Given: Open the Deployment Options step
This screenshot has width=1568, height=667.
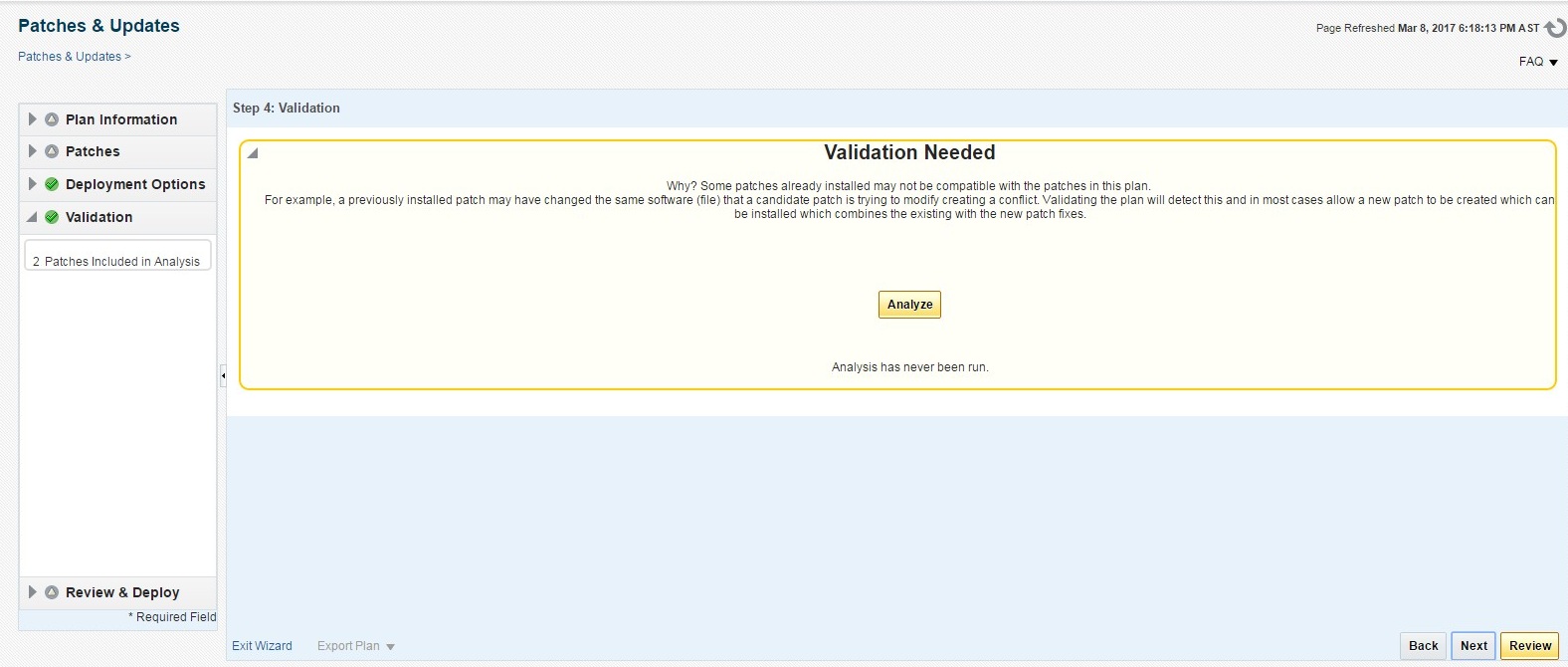Looking at the screenshot, I should pos(135,184).
